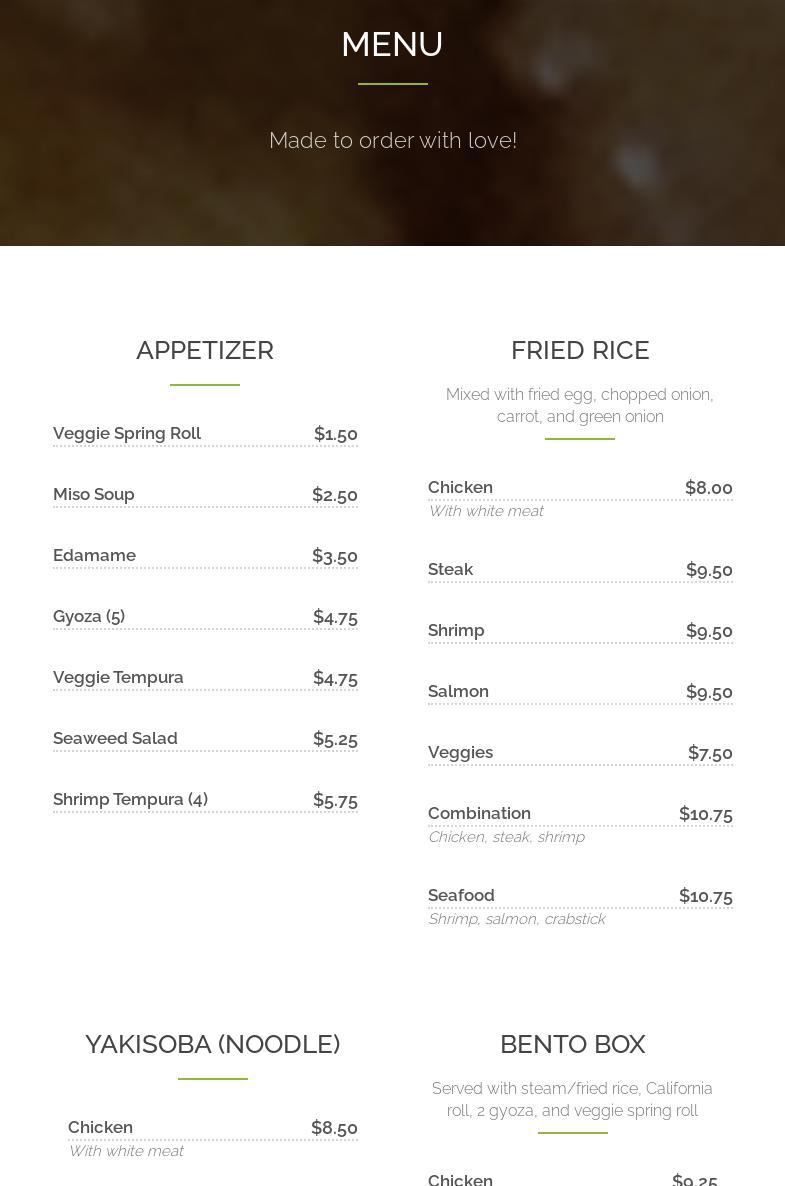The width and height of the screenshot is (785, 1186).
Task: Pick Seaweed Salad from the list
Action: (205, 739)
